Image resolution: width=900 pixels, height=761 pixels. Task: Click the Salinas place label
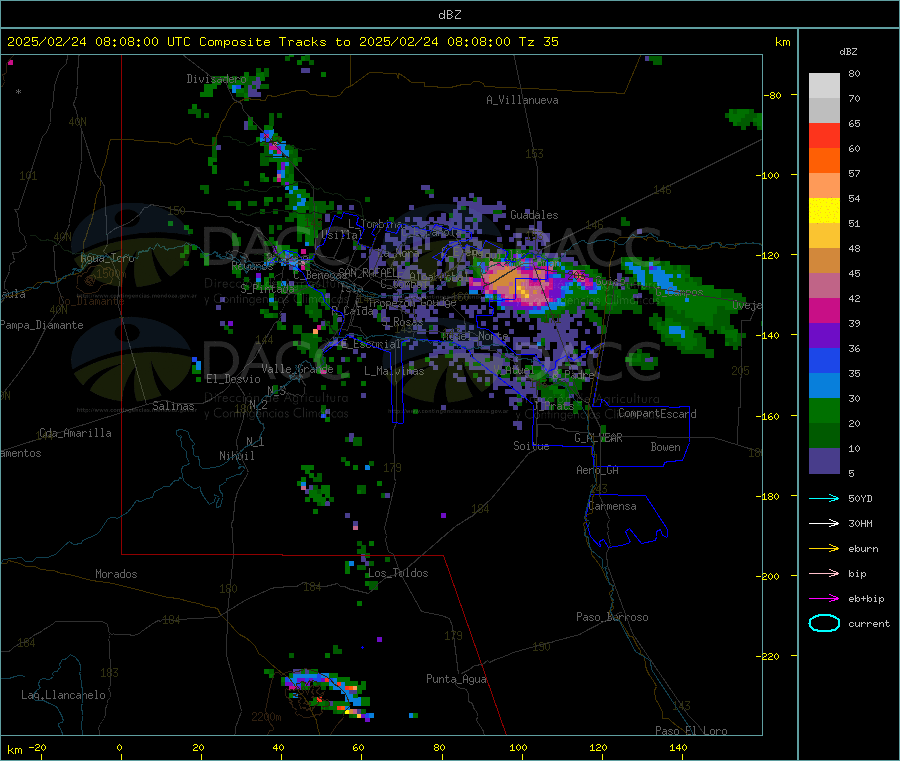tap(173, 406)
